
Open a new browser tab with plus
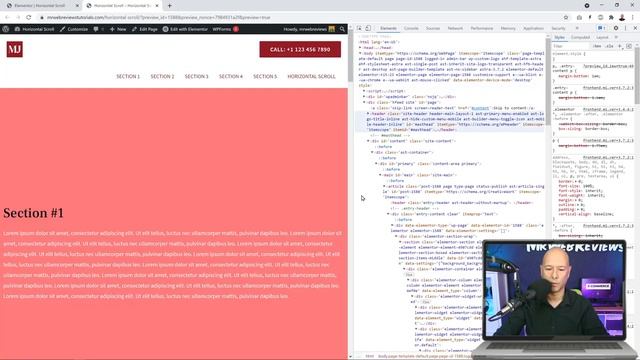[169, 6]
